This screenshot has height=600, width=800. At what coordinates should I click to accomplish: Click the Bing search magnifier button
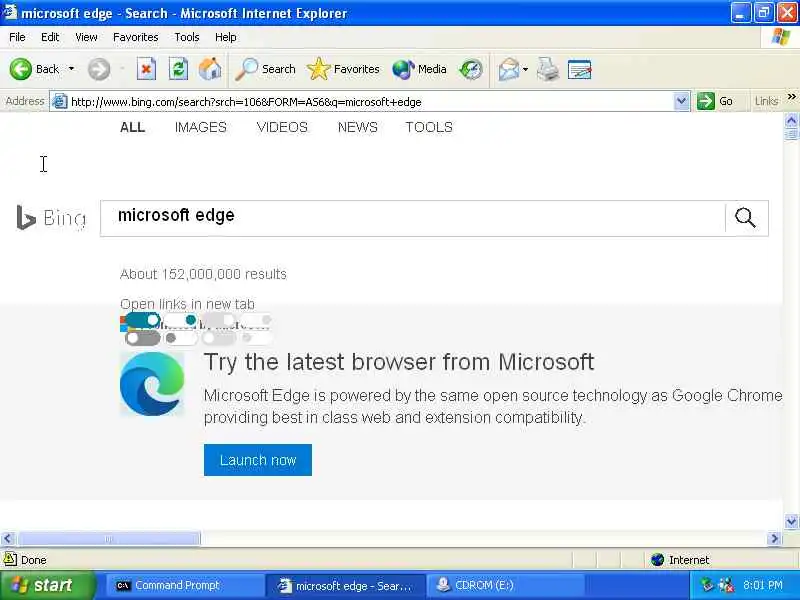tap(745, 218)
